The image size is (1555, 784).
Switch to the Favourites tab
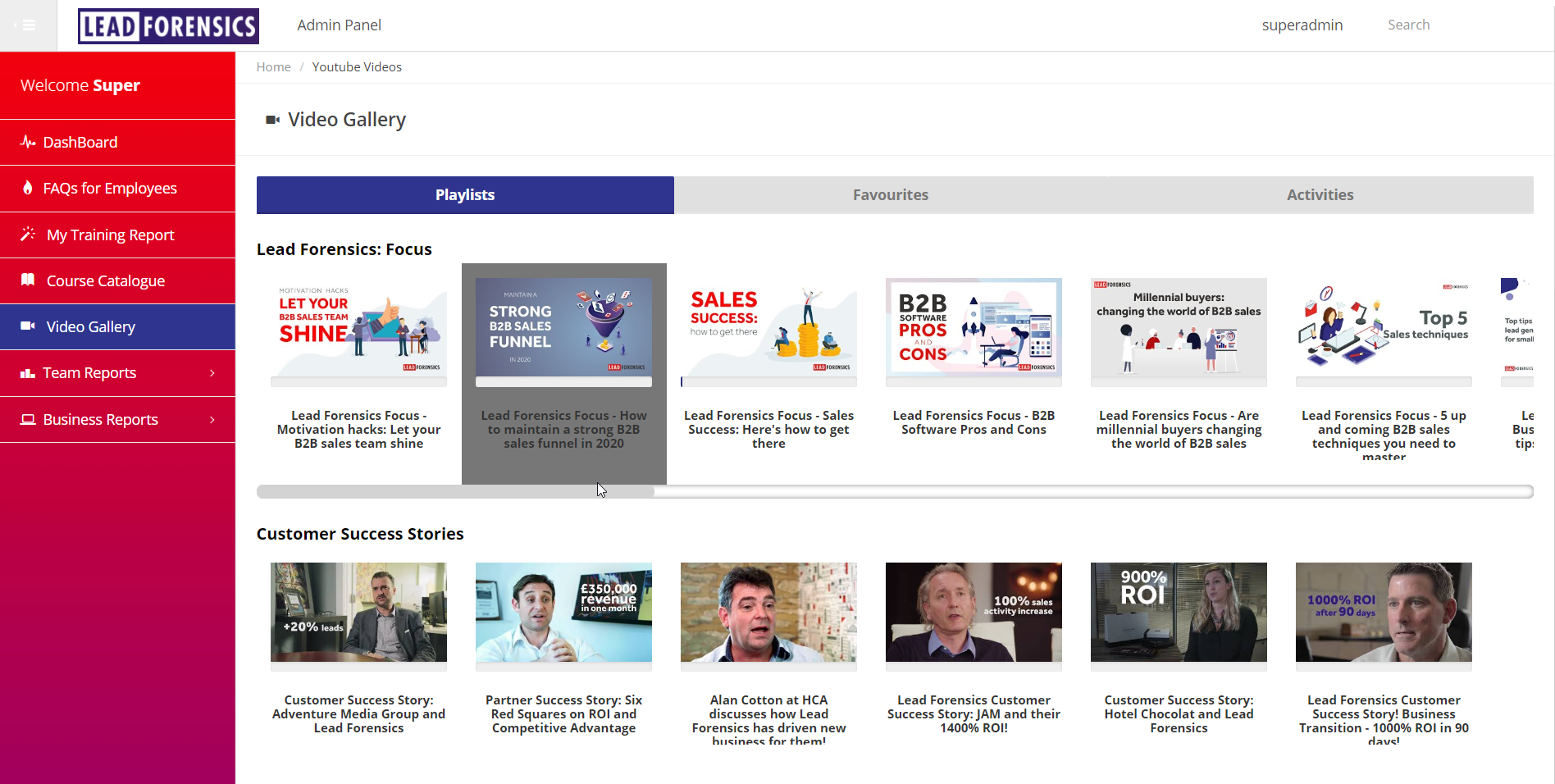pyautogui.click(x=890, y=195)
